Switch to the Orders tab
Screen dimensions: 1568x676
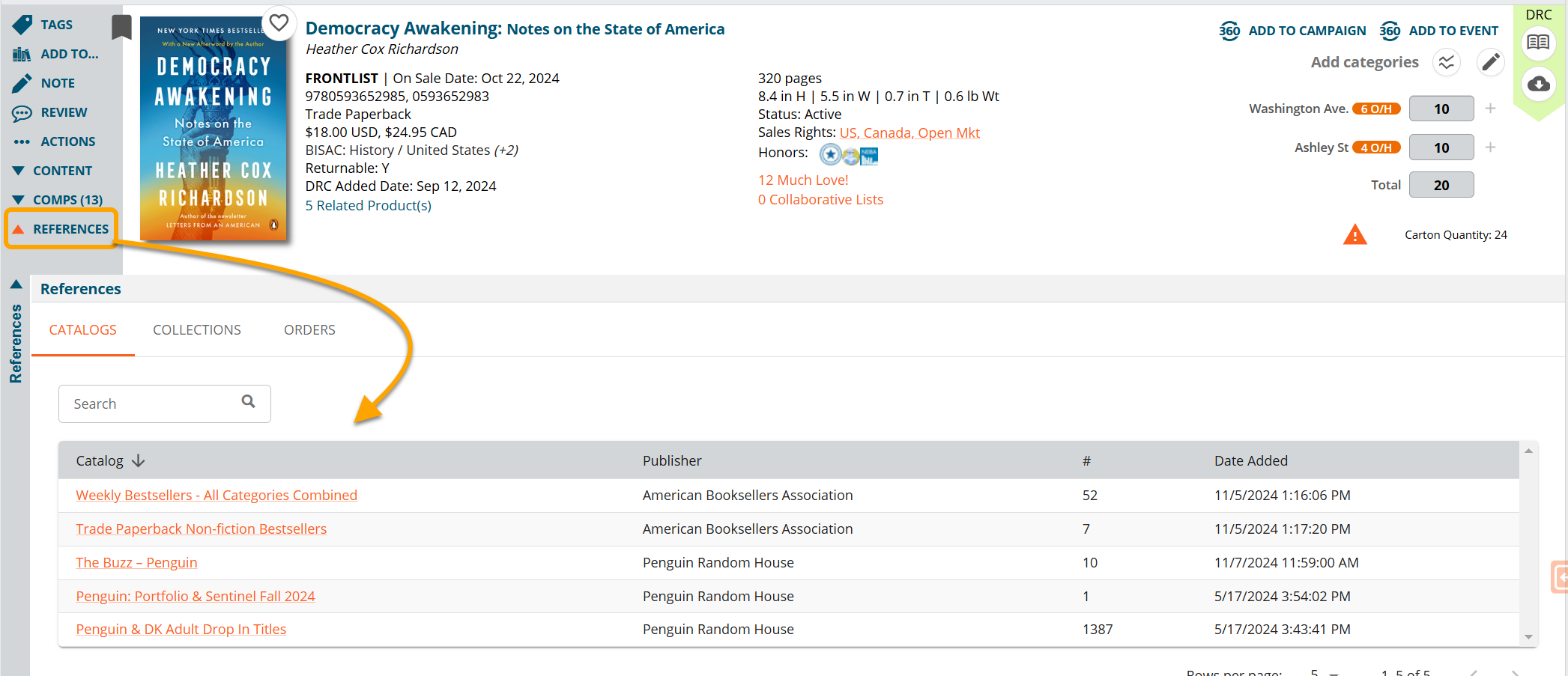[x=309, y=330]
